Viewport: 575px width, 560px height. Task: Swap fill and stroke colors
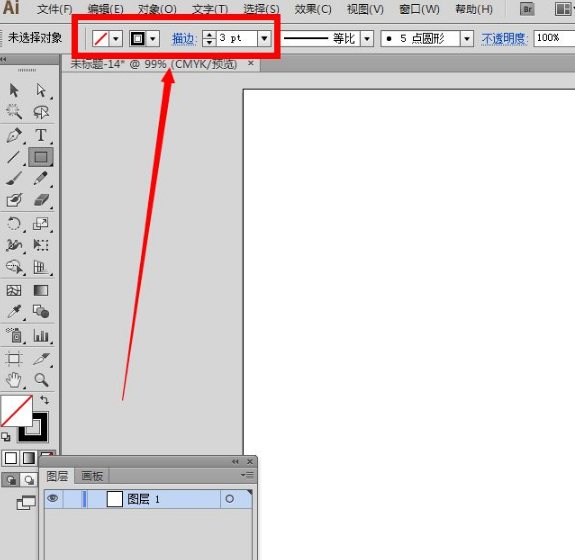pos(44,400)
